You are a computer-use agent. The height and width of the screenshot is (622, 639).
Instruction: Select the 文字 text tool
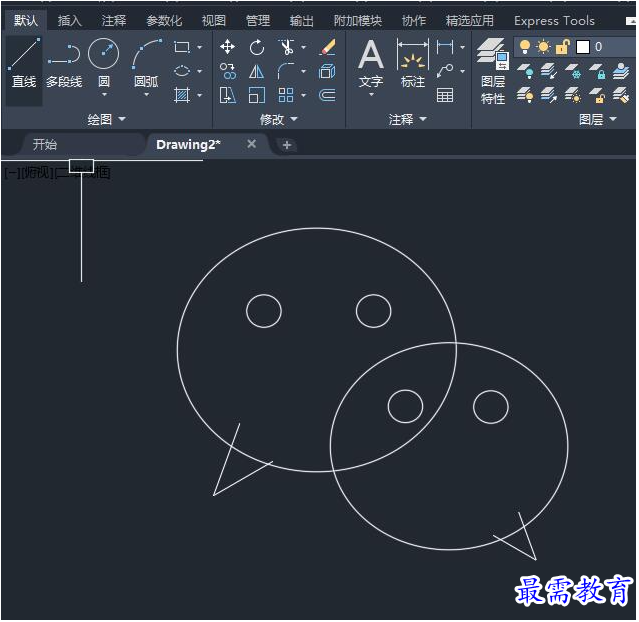point(370,64)
